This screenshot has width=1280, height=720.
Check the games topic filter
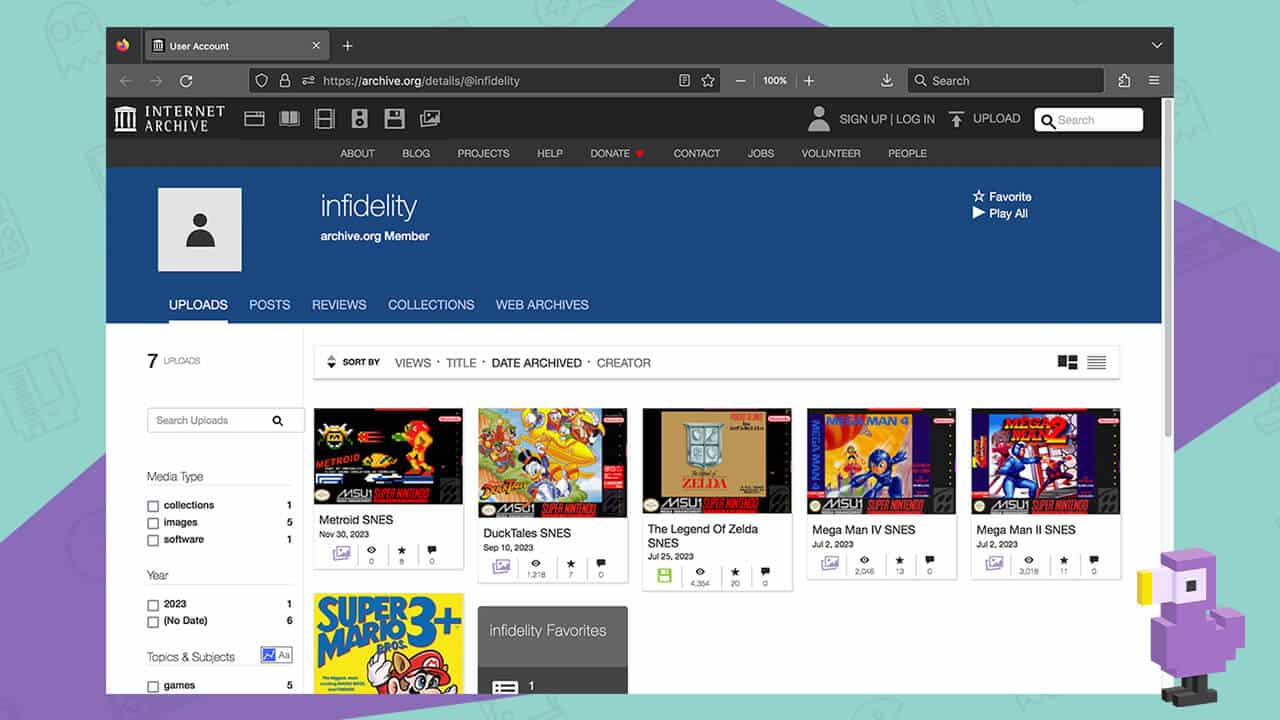tap(153, 687)
